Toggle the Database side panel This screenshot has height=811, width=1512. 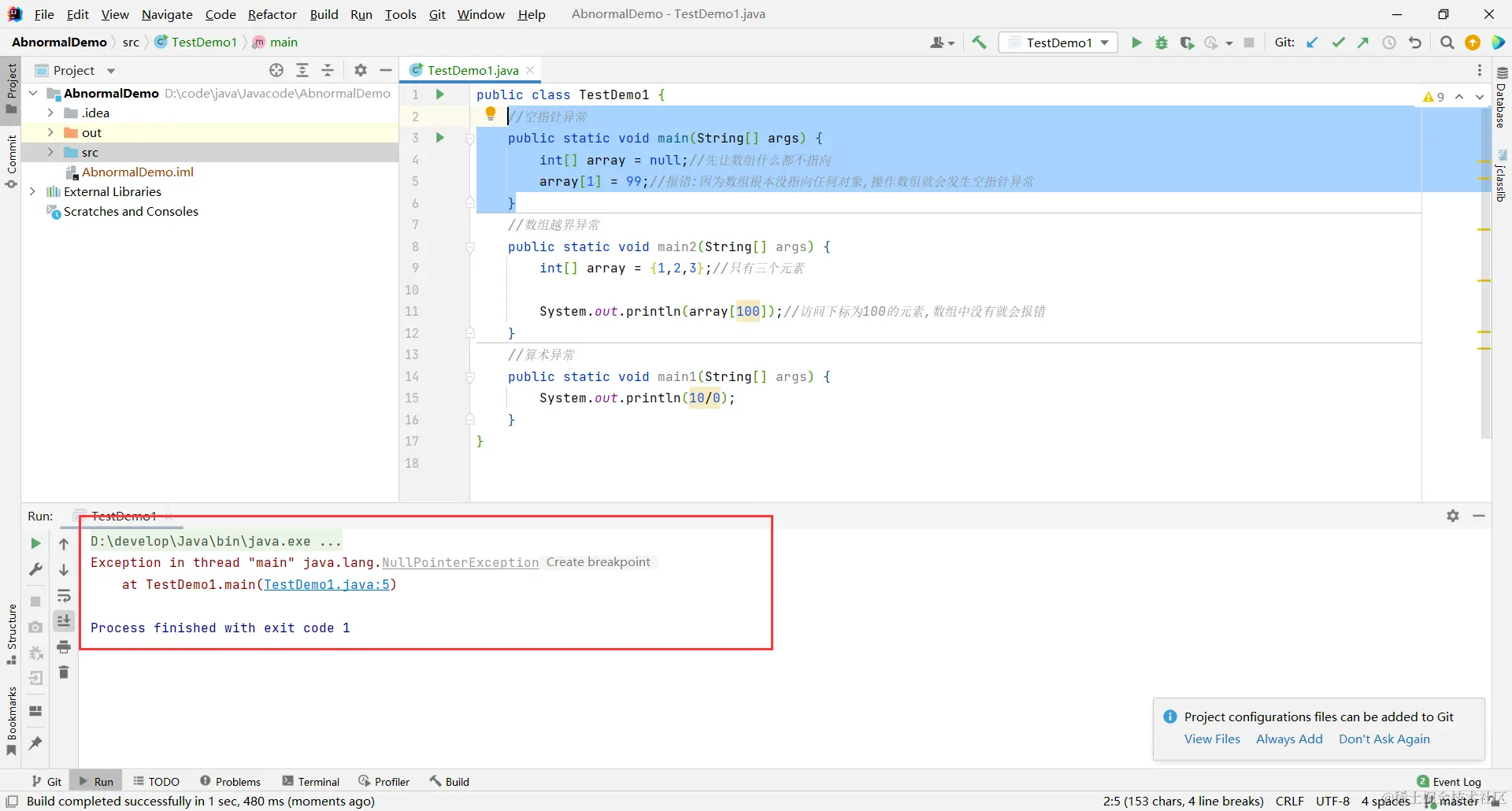[x=1501, y=97]
